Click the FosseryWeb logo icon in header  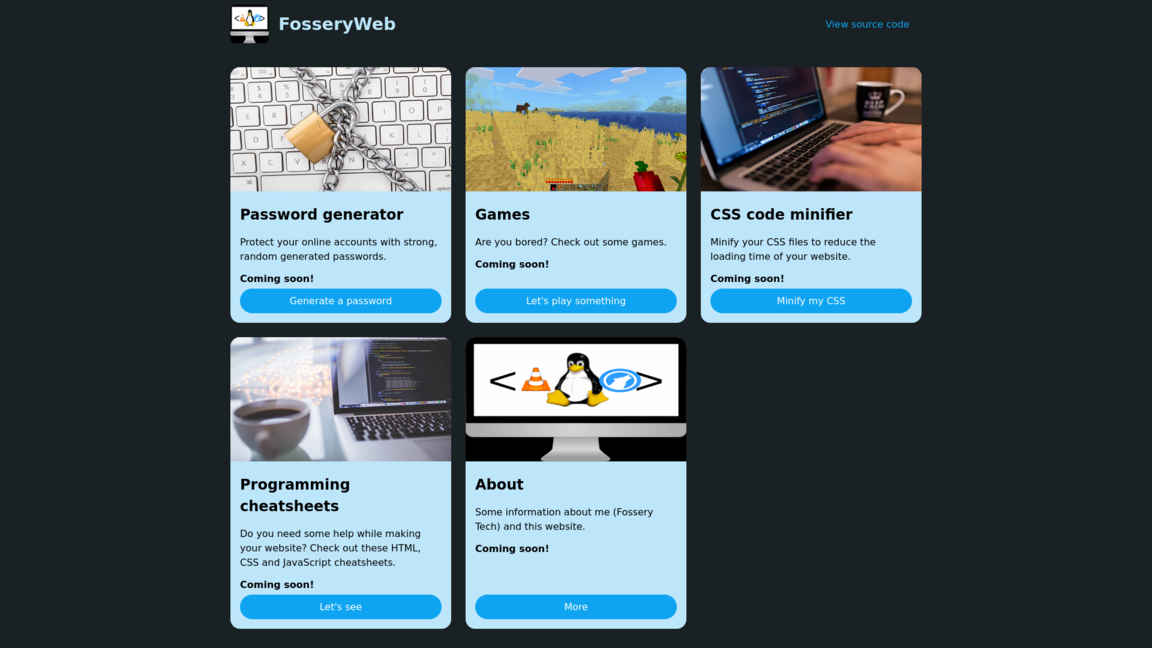250,24
